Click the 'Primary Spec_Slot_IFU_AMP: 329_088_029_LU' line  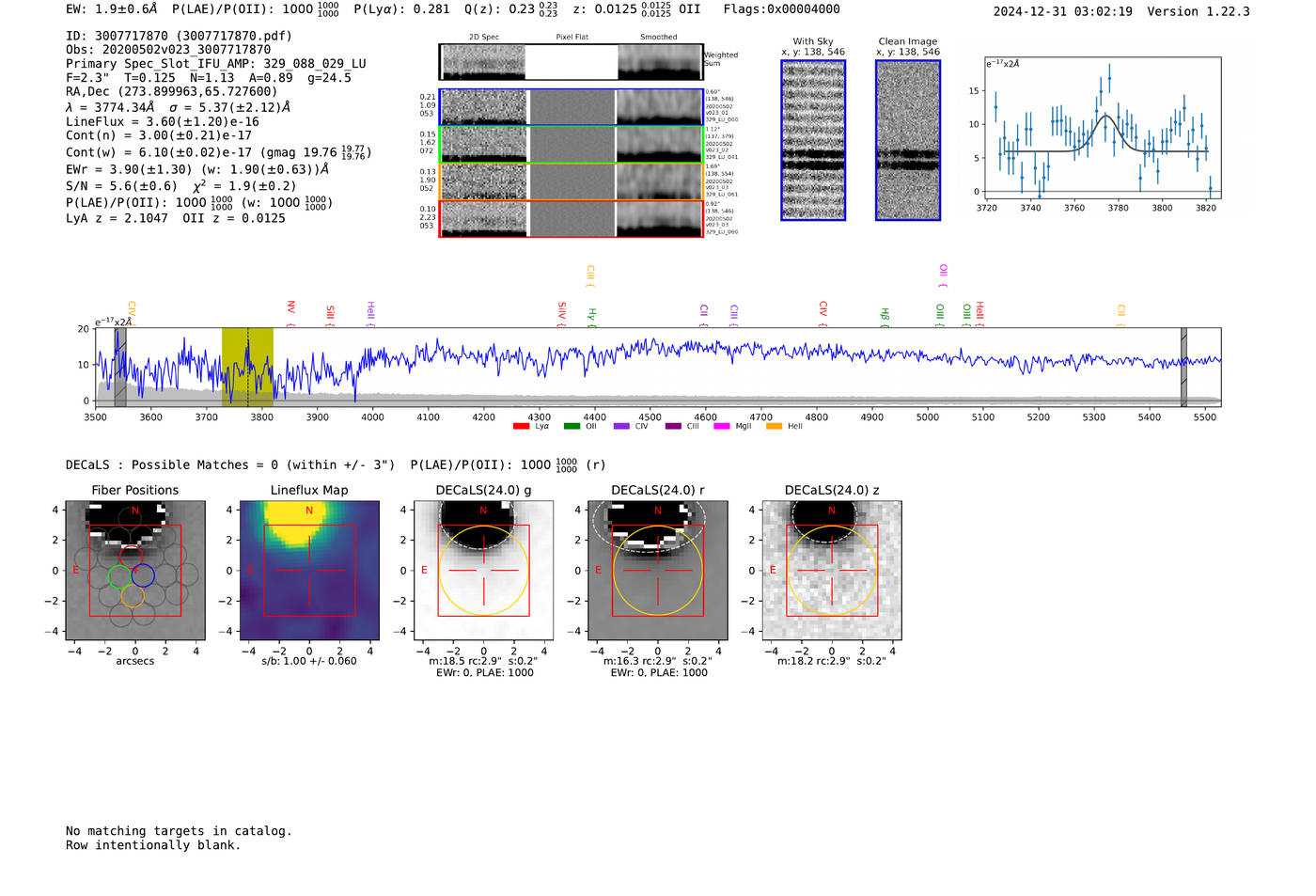coord(216,64)
